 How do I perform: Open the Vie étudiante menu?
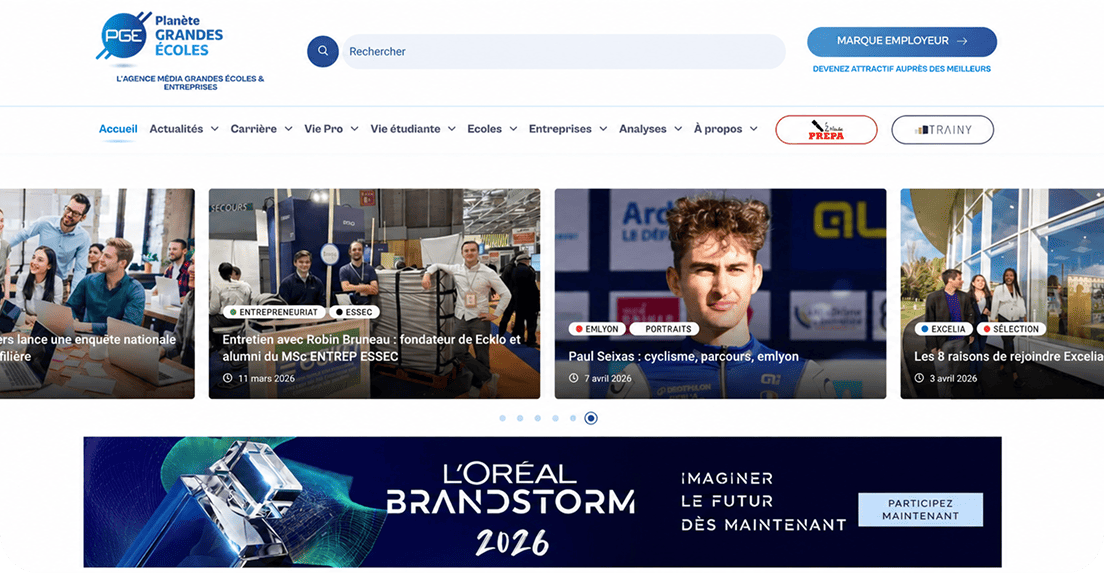click(x=405, y=129)
